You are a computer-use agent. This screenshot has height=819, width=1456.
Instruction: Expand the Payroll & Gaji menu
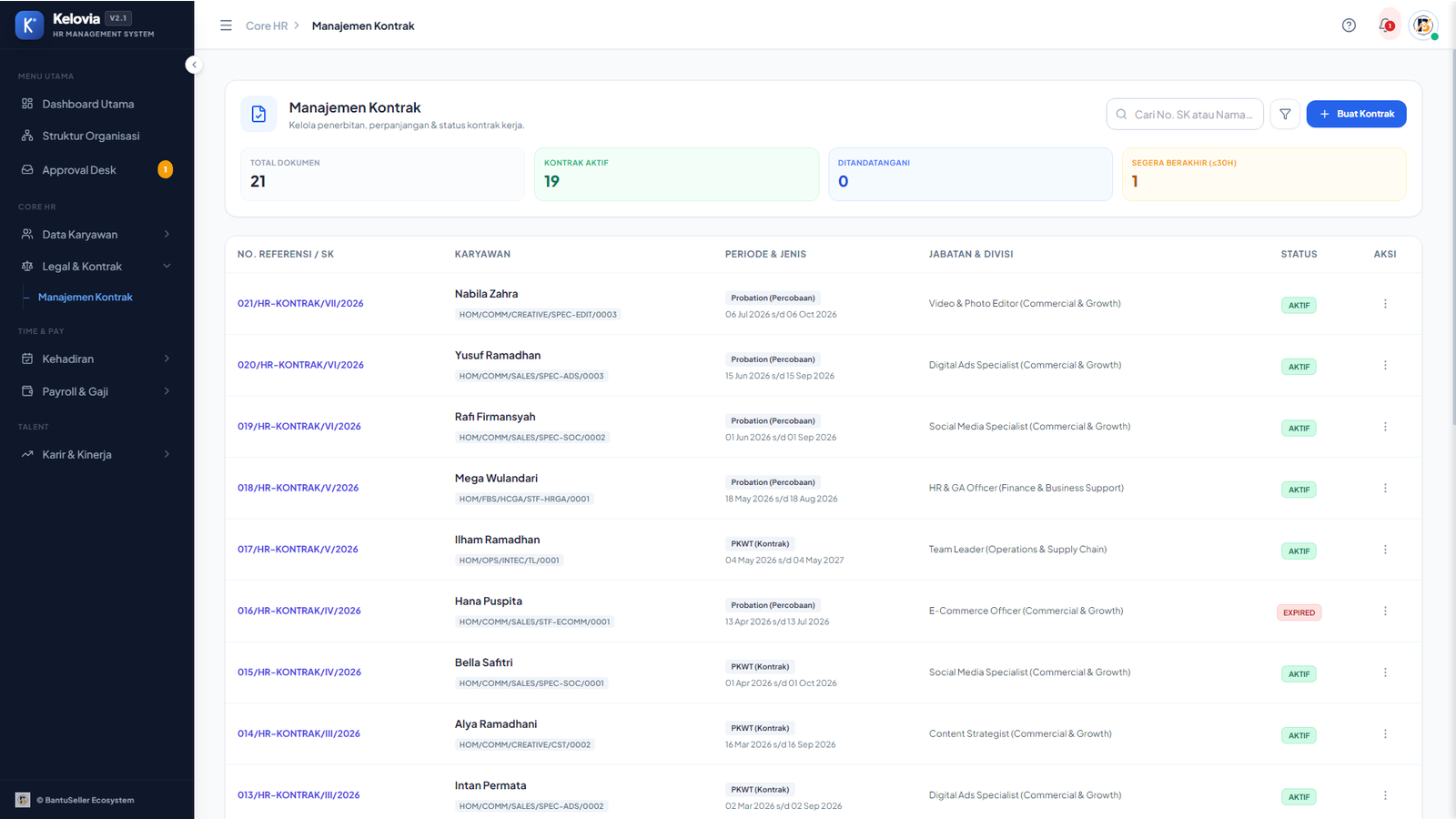pyautogui.click(x=96, y=391)
